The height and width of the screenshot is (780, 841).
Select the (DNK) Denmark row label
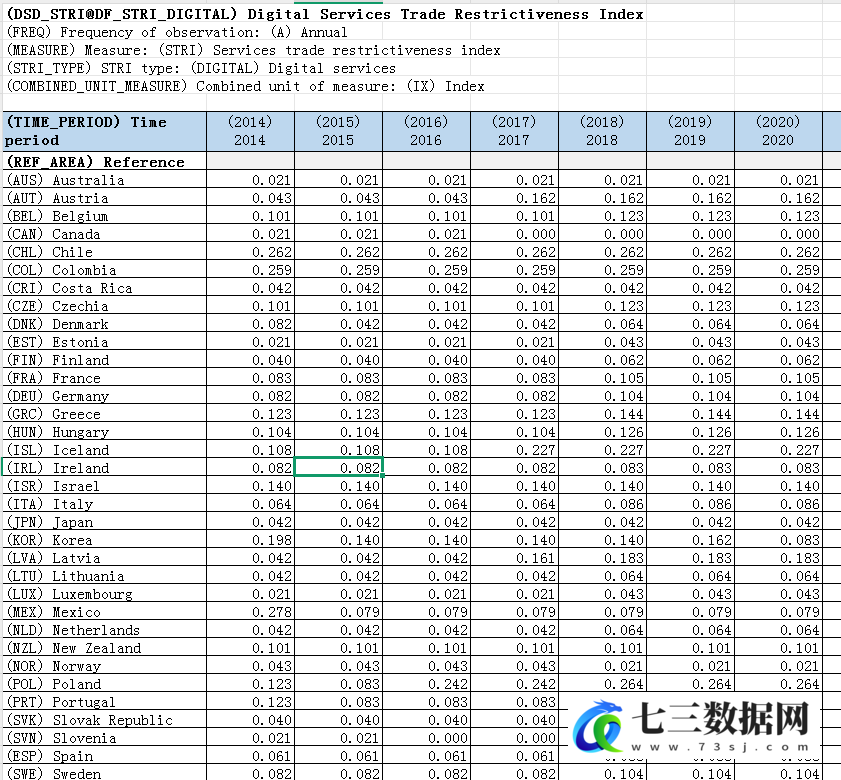105,323
